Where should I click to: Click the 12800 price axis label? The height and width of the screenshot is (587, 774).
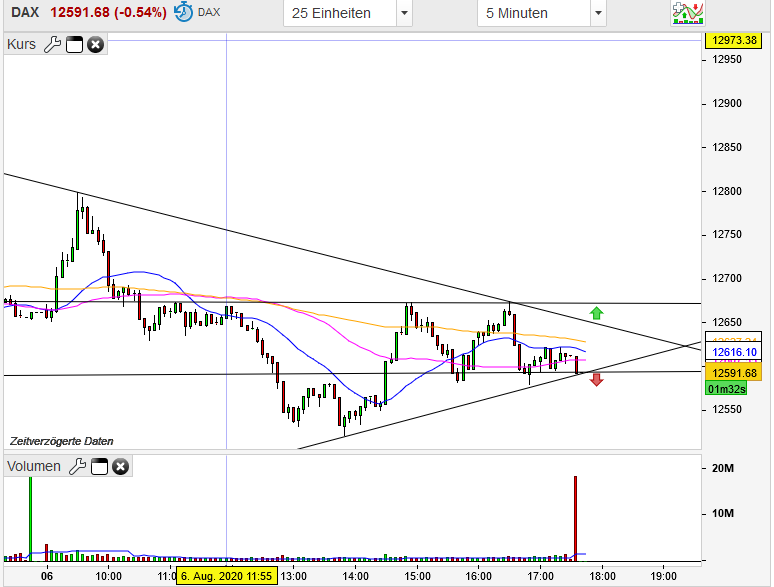point(727,191)
